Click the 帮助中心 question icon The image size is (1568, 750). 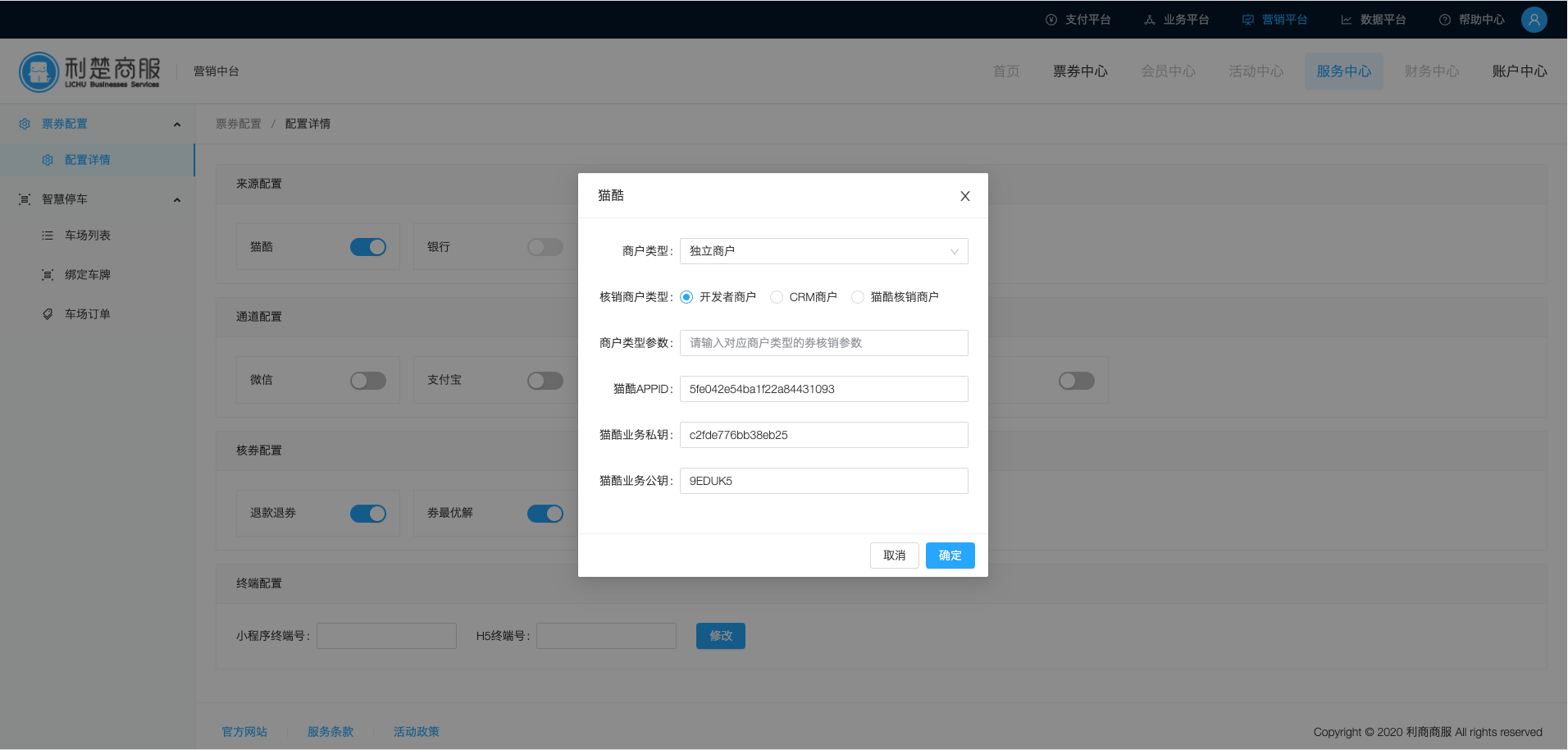(x=1445, y=20)
